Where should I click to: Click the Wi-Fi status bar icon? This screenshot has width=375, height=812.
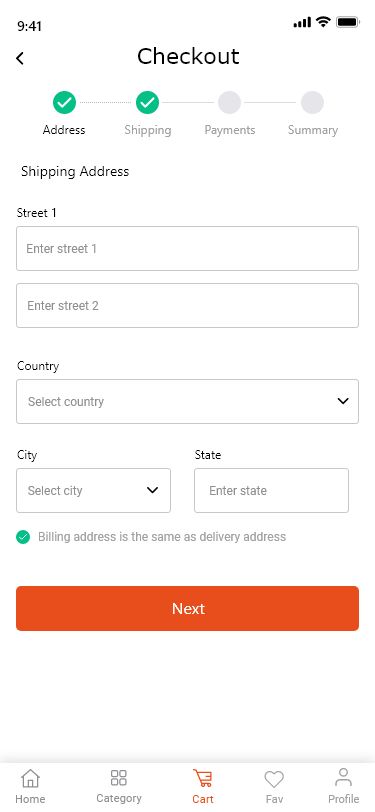pos(324,22)
